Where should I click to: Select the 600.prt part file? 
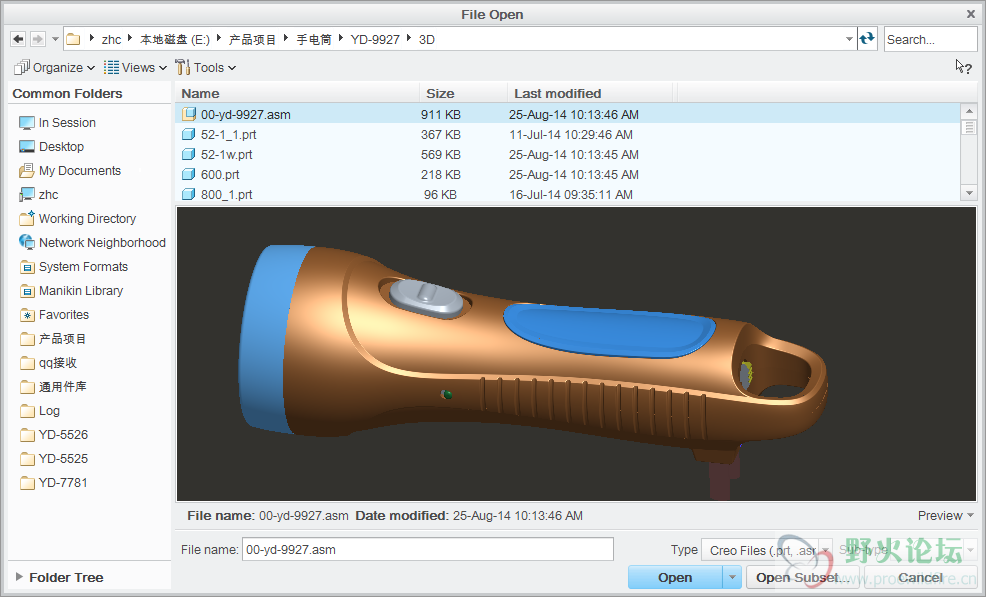(x=220, y=175)
